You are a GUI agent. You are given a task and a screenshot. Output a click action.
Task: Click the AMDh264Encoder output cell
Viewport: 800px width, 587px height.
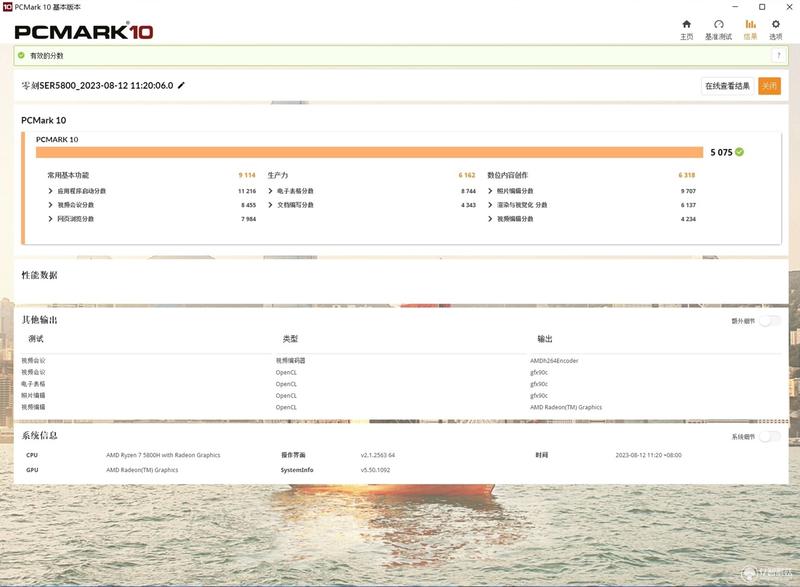click(x=554, y=361)
